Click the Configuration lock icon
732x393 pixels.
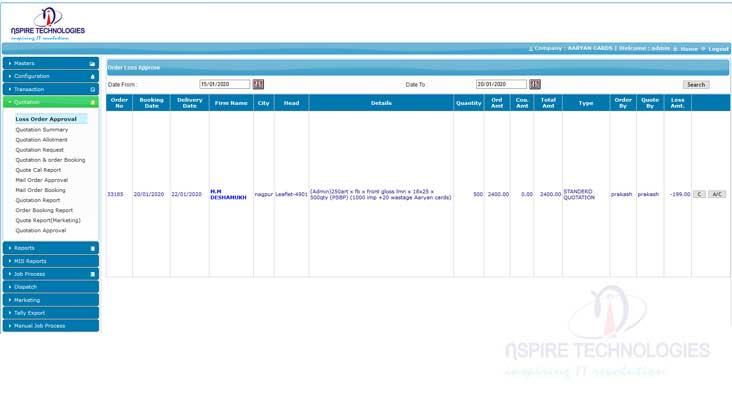point(92,77)
